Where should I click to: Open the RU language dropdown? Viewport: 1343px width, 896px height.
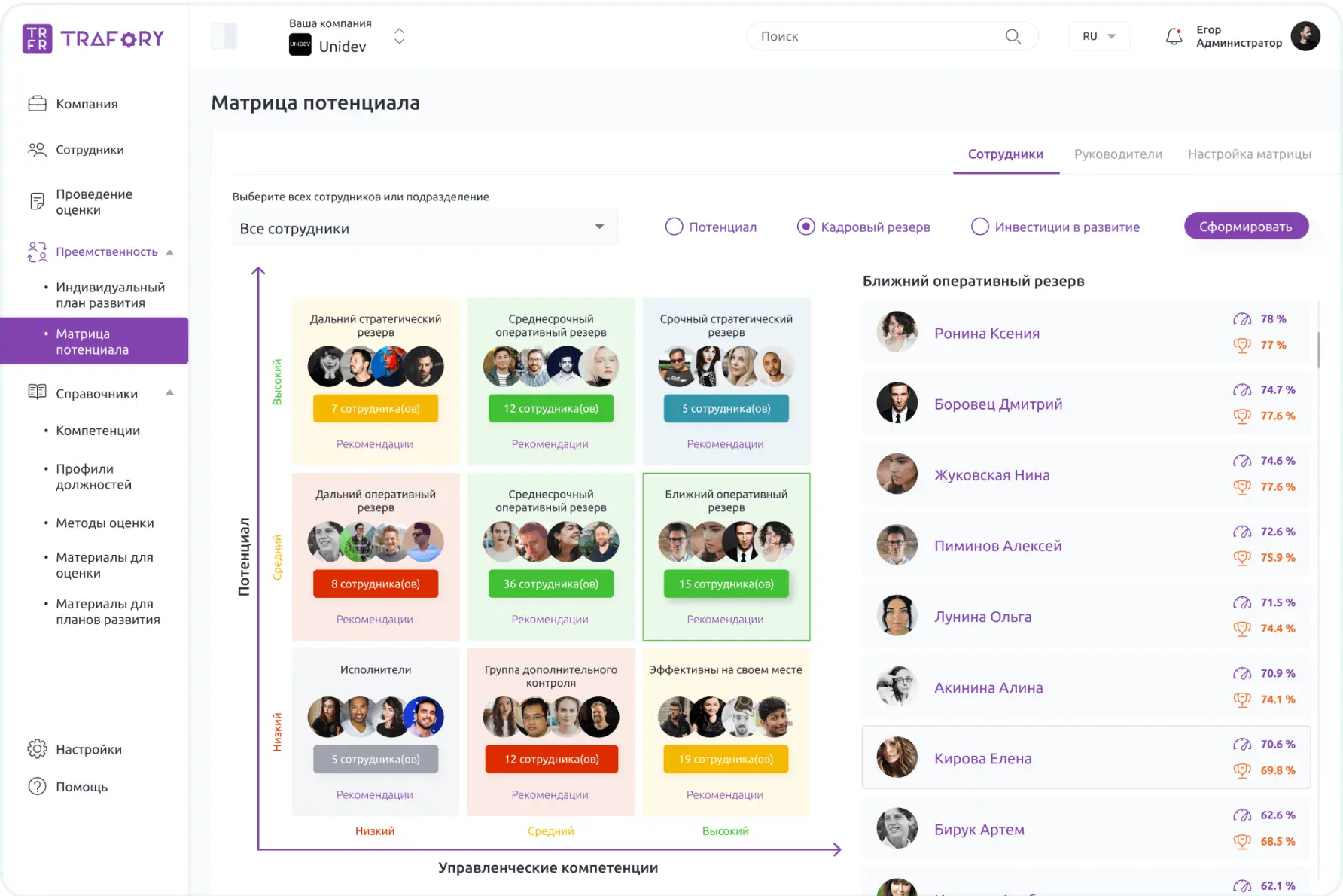click(x=1099, y=36)
